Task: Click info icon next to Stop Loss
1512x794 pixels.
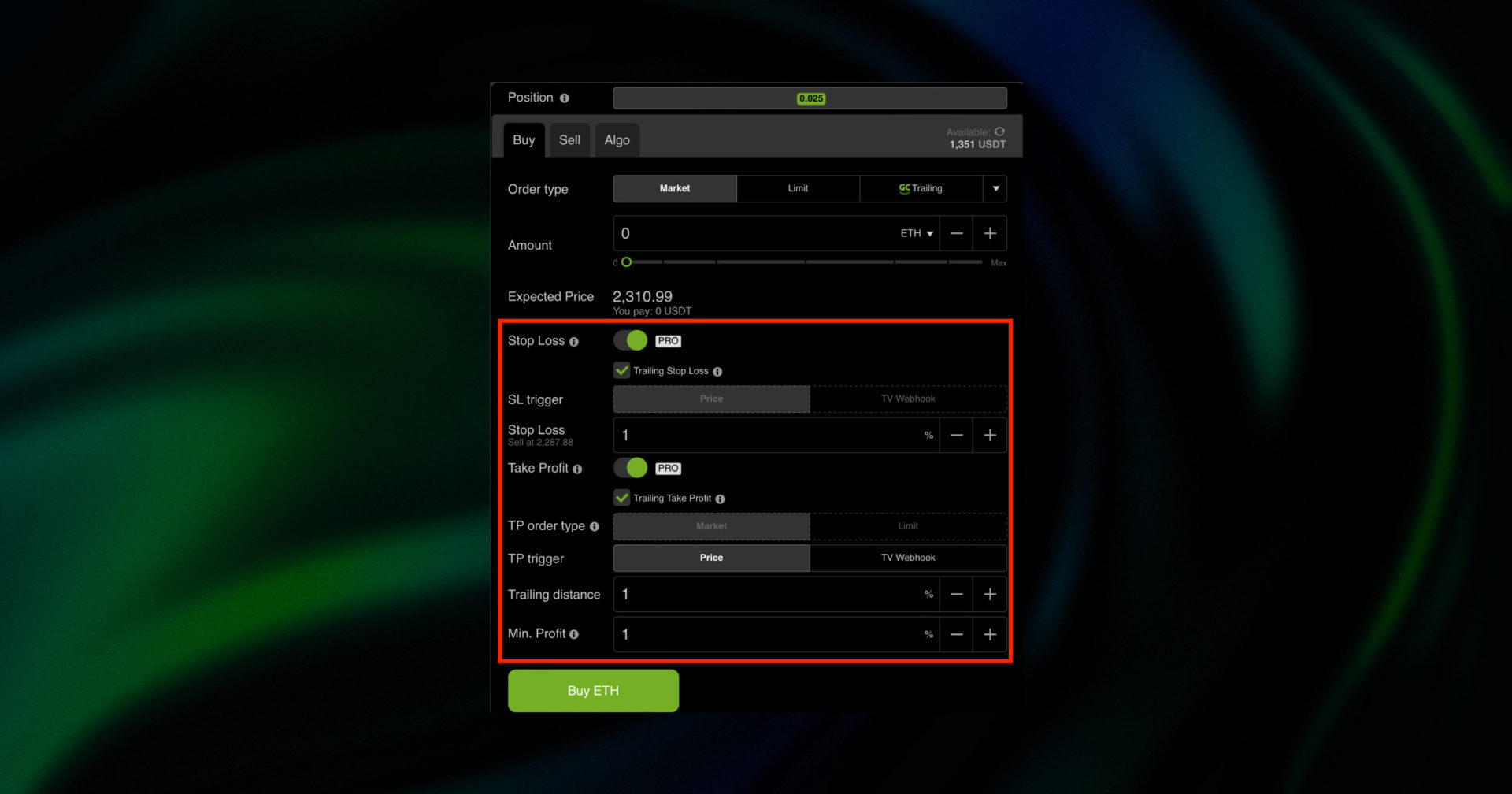Action: [x=573, y=342]
